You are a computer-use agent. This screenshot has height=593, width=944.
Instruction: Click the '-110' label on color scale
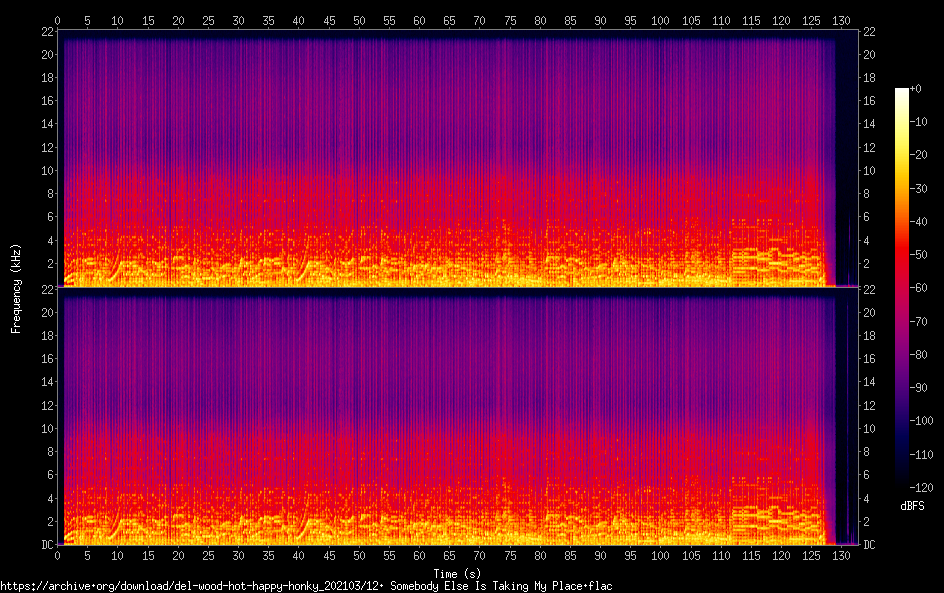(x=921, y=455)
